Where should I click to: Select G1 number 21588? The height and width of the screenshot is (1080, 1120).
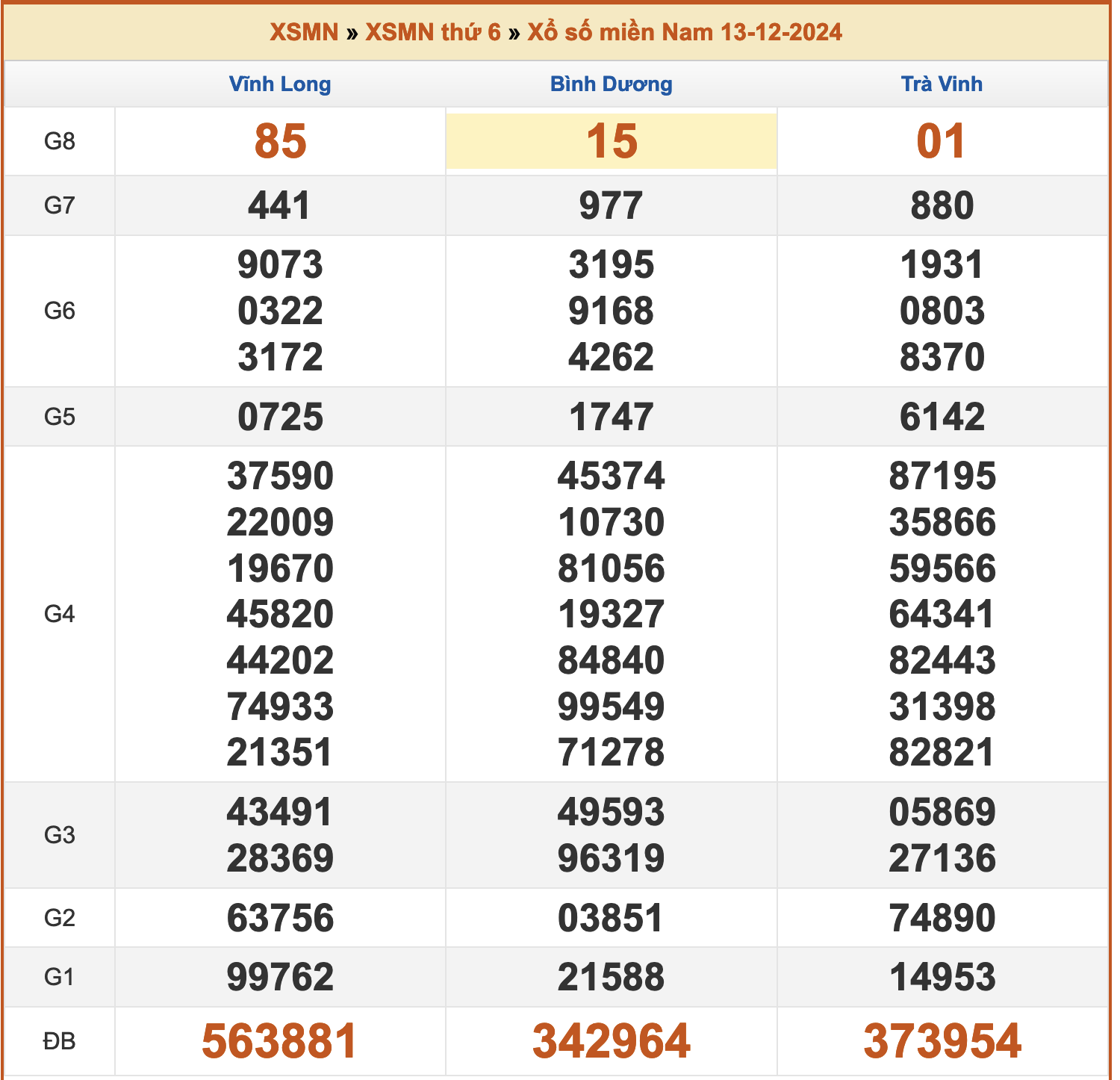(612, 977)
